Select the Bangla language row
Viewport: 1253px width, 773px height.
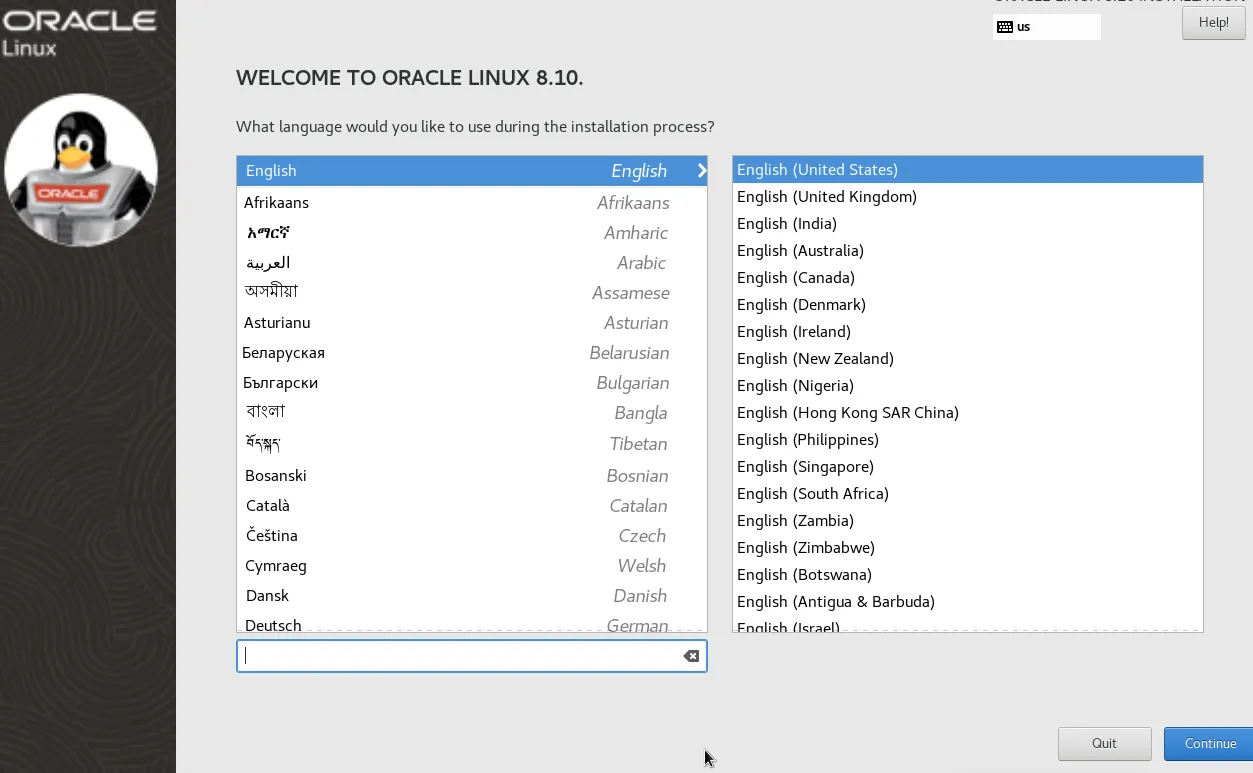[x=472, y=412]
